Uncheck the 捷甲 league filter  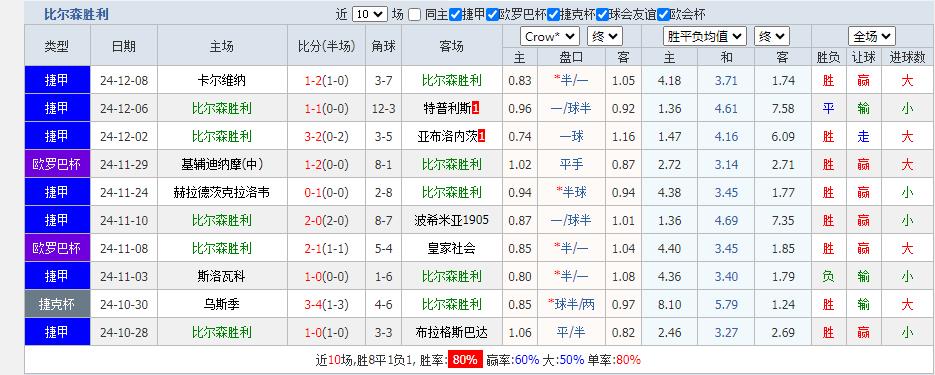[455, 15]
